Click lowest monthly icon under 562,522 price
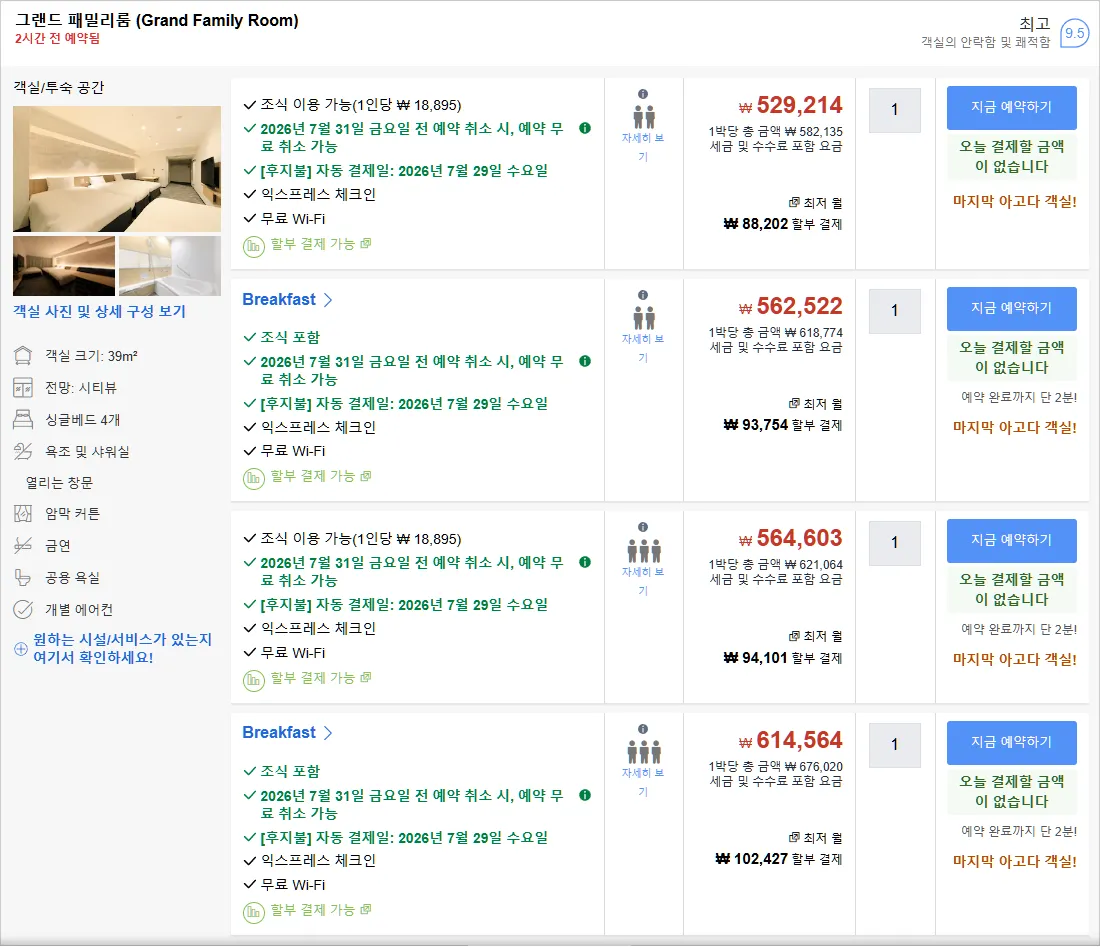The width and height of the screenshot is (1100, 947). 794,403
